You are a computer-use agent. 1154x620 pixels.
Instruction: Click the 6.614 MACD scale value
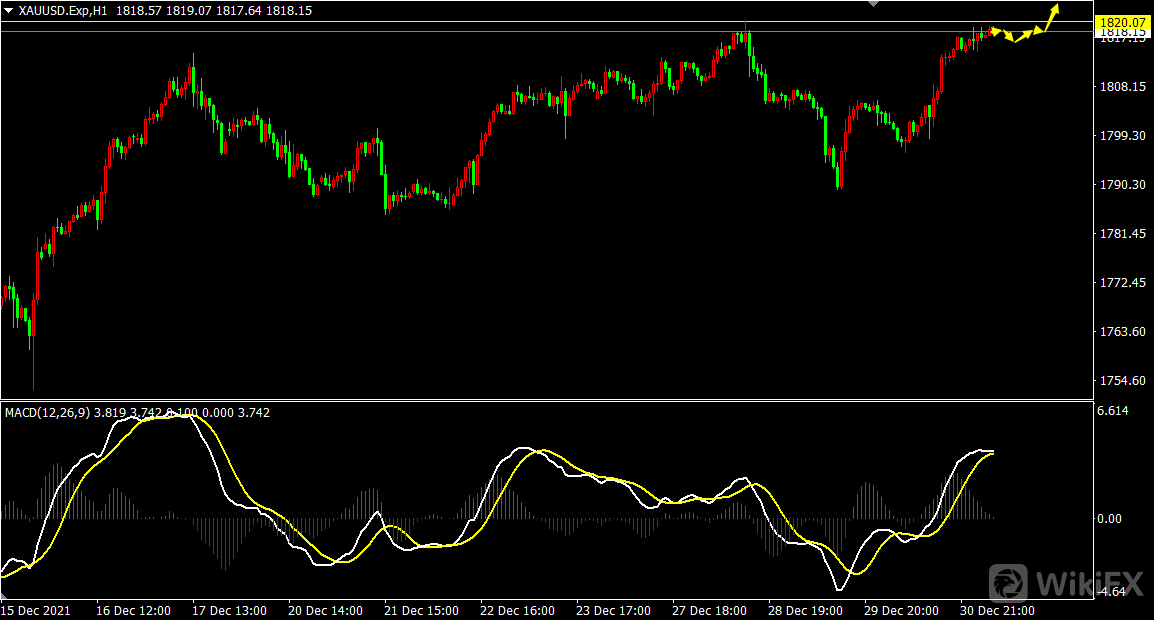pyautogui.click(x=1113, y=411)
